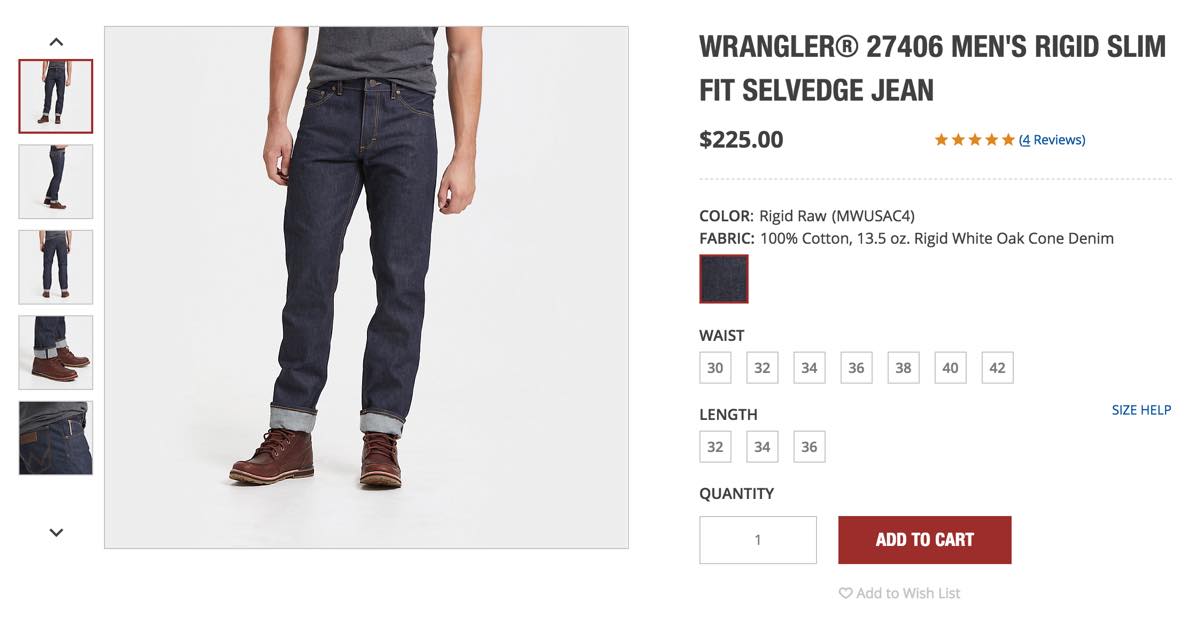
Task: Click the up chevron above thumbnails
Action: click(x=56, y=42)
